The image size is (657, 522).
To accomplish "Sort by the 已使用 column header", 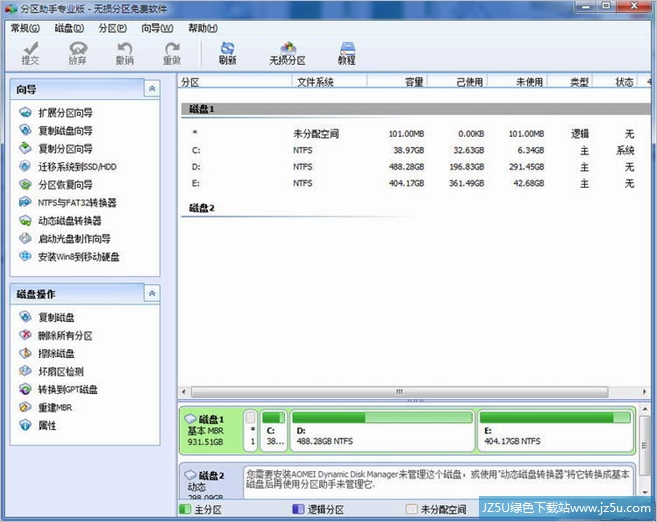I will [457, 82].
